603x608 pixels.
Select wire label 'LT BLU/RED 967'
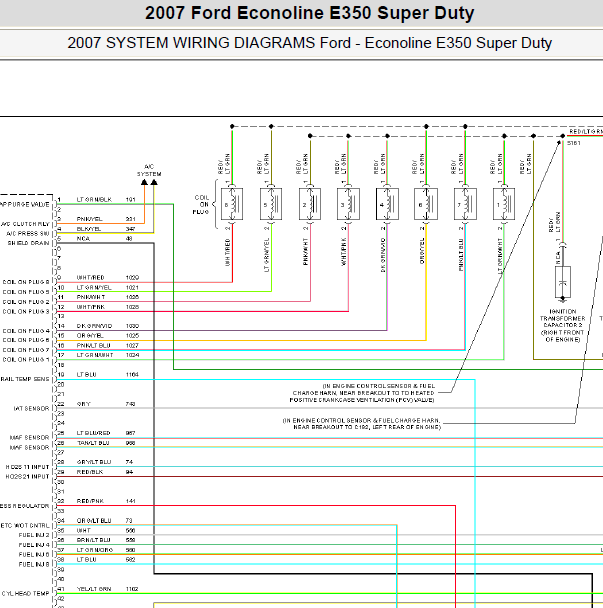pyautogui.click(x=106, y=433)
